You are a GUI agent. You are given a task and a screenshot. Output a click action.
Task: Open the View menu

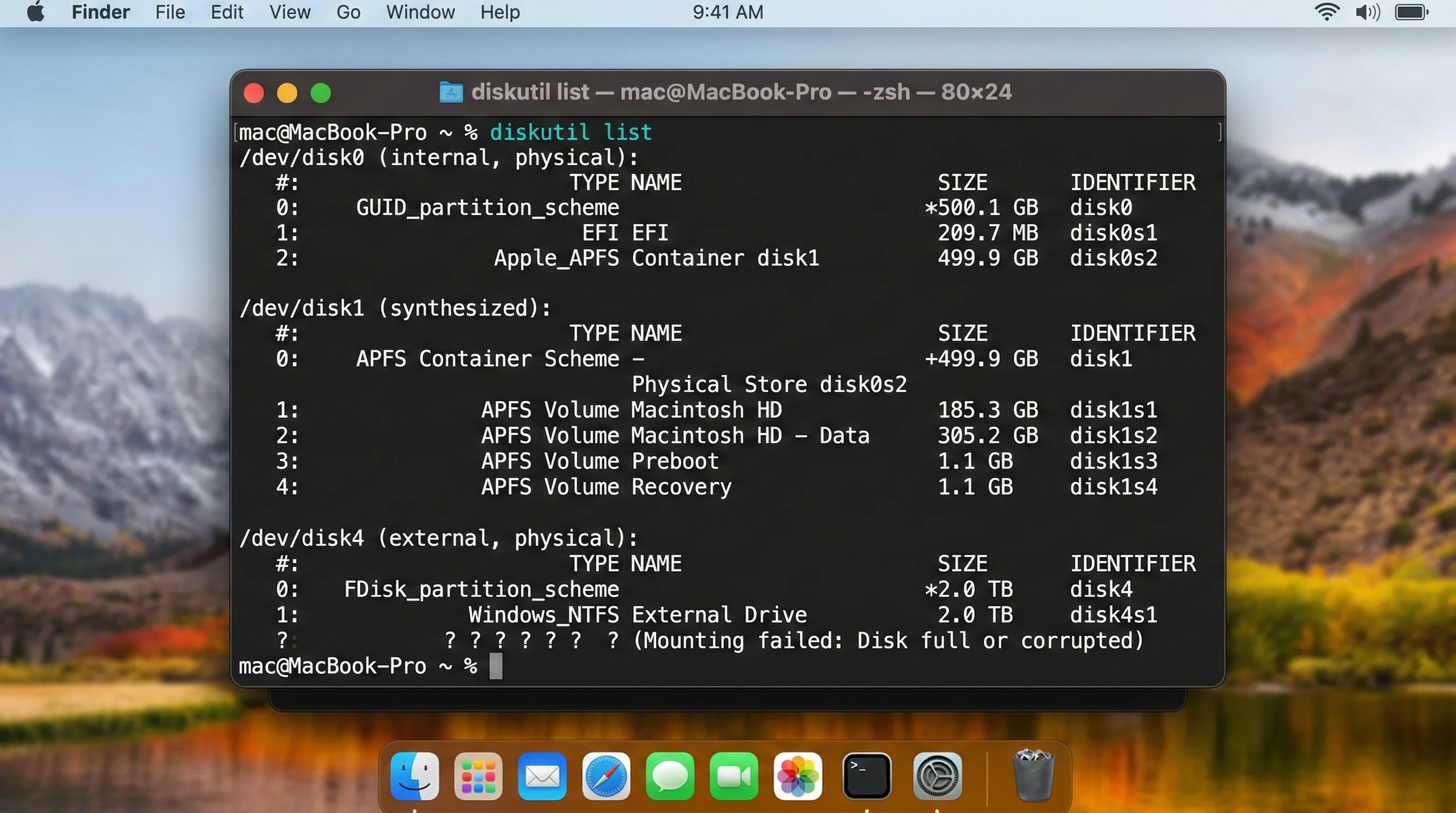(289, 12)
